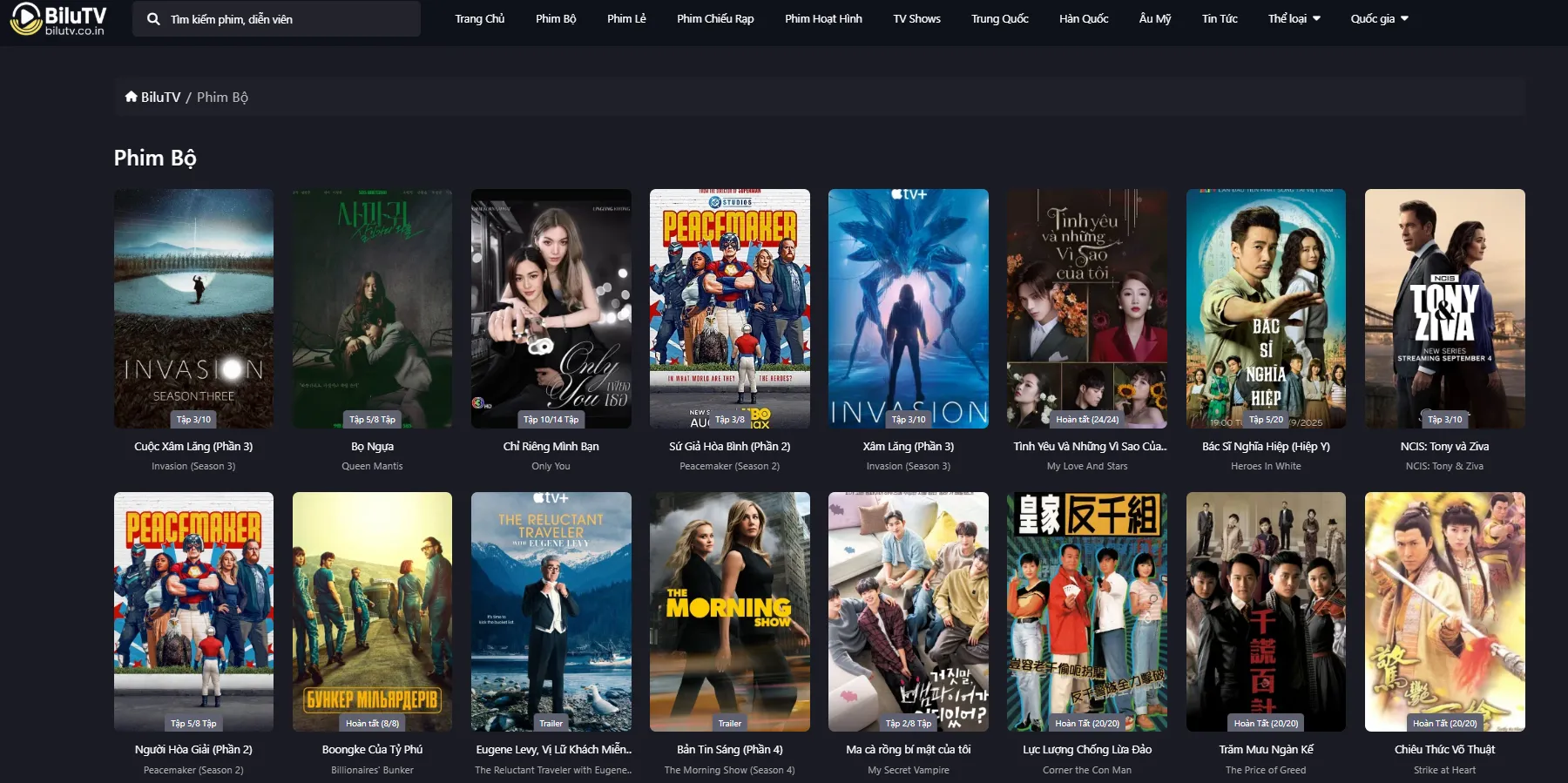1568x783 pixels.
Task: Open the TV Shows category
Action: [x=916, y=18]
